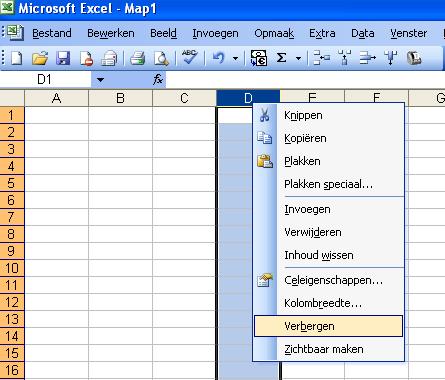
Task: Undo the last action
Action: point(218,59)
